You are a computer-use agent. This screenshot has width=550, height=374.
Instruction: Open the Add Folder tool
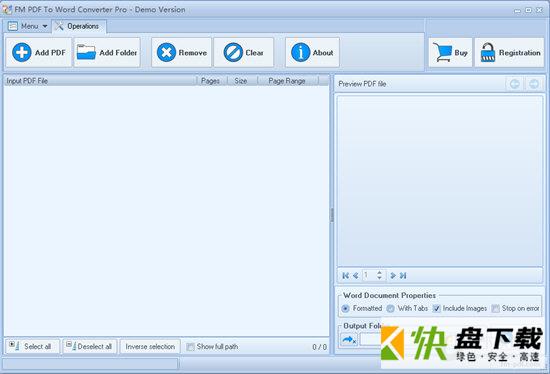[x=107, y=53]
